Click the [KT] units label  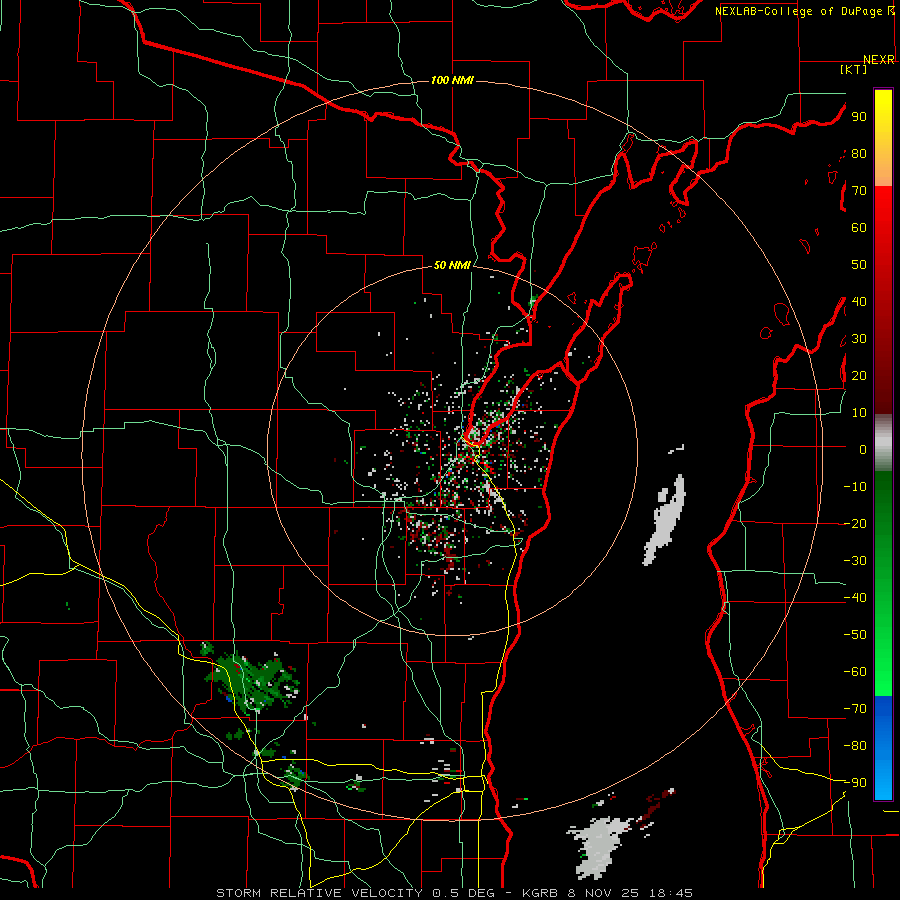point(853,69)
